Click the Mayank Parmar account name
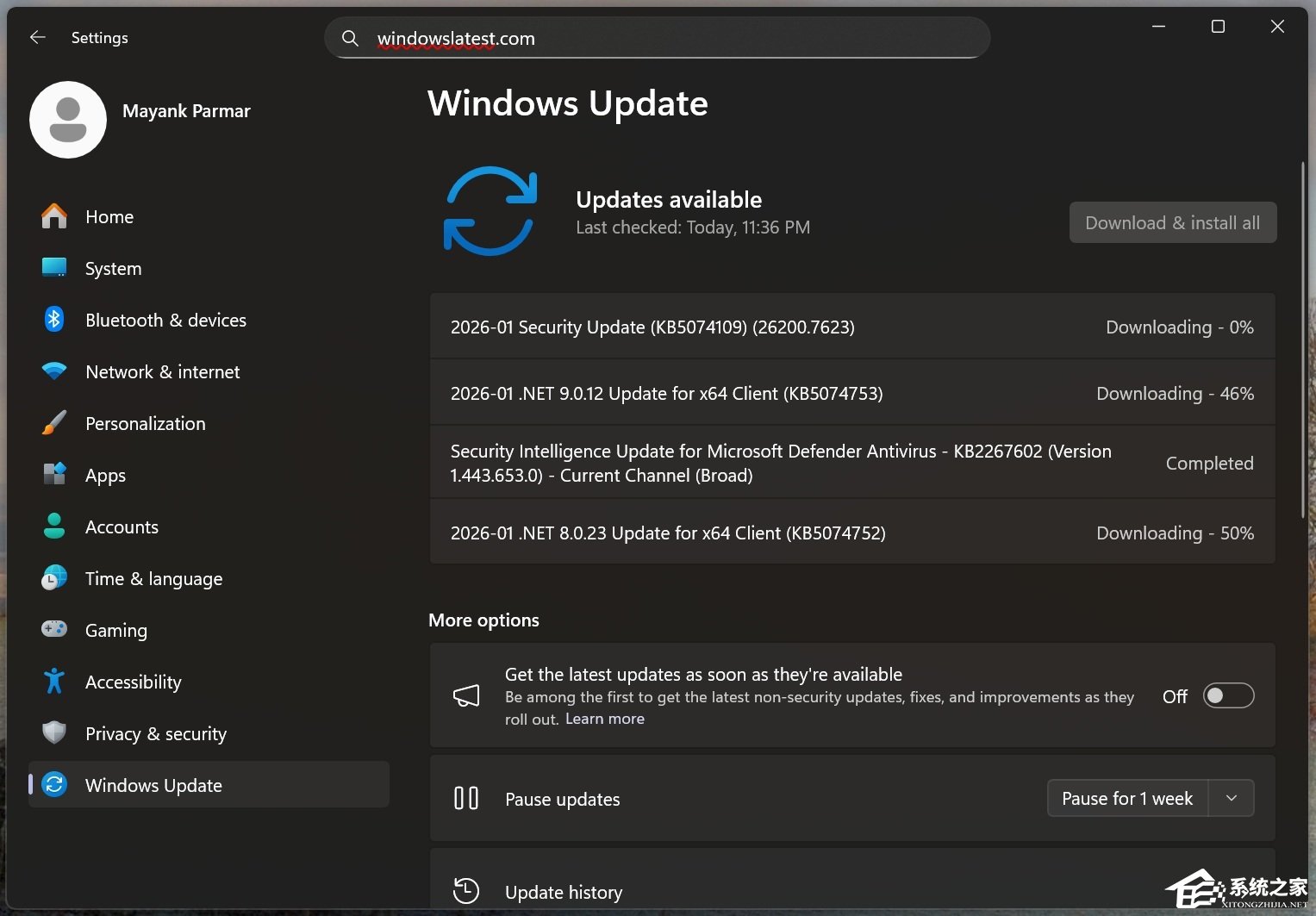This screenshot has width=1316, height=916. pyautogui.click(x=186, y=110)
